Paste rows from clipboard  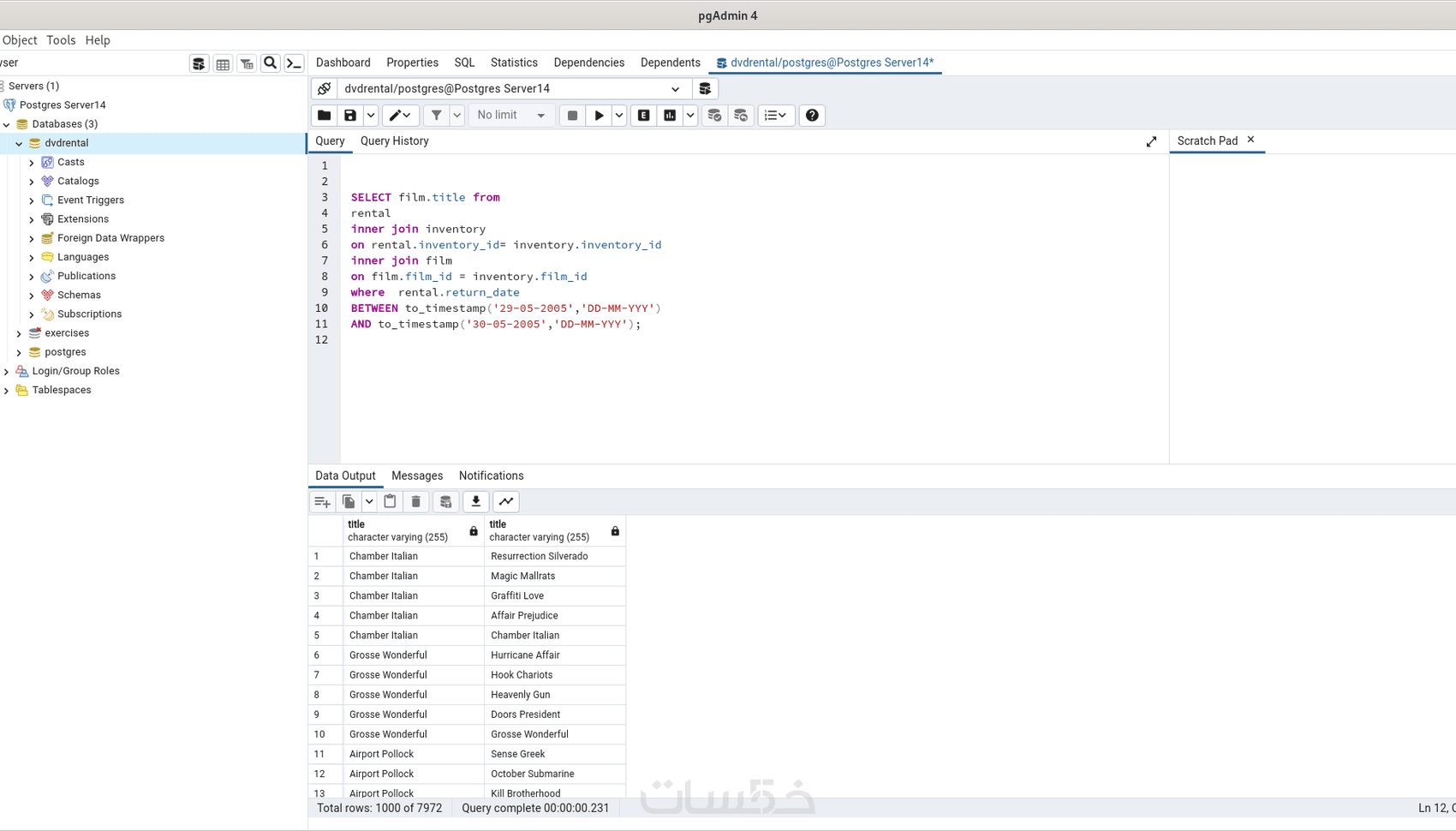pyautogui.click(x=390, y=501)
